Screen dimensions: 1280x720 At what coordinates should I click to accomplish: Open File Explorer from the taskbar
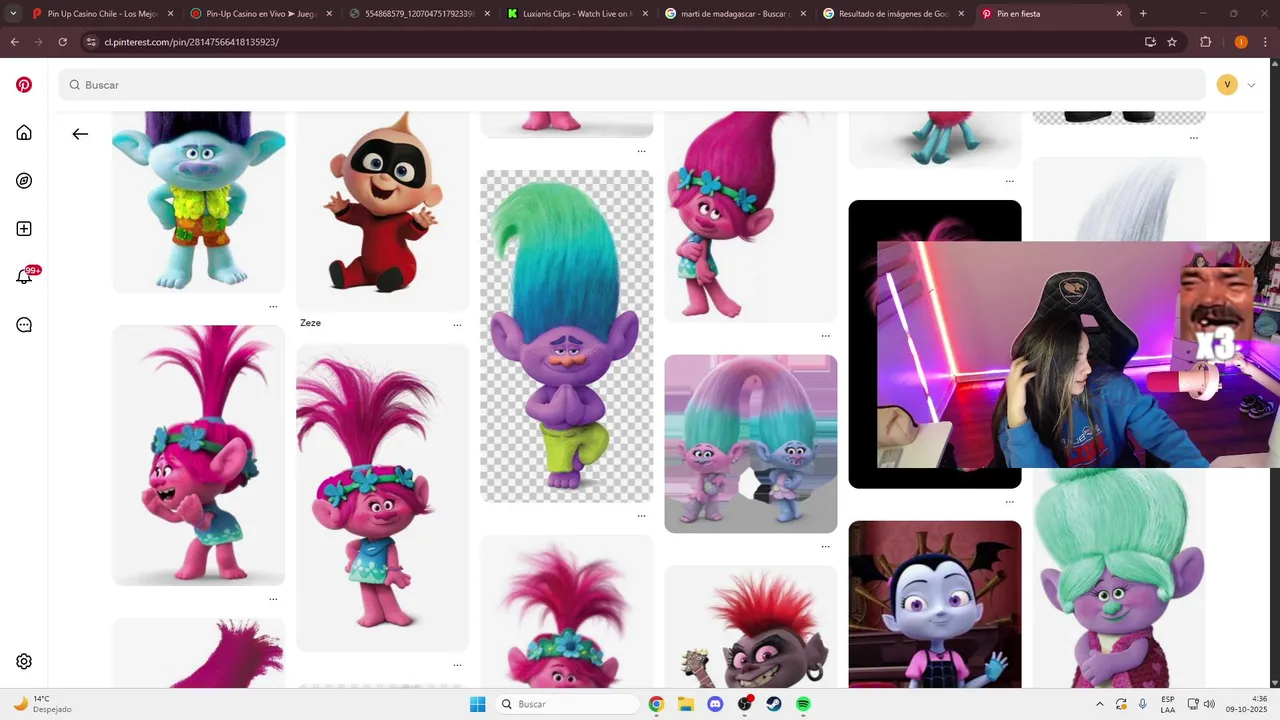(686, 704)
